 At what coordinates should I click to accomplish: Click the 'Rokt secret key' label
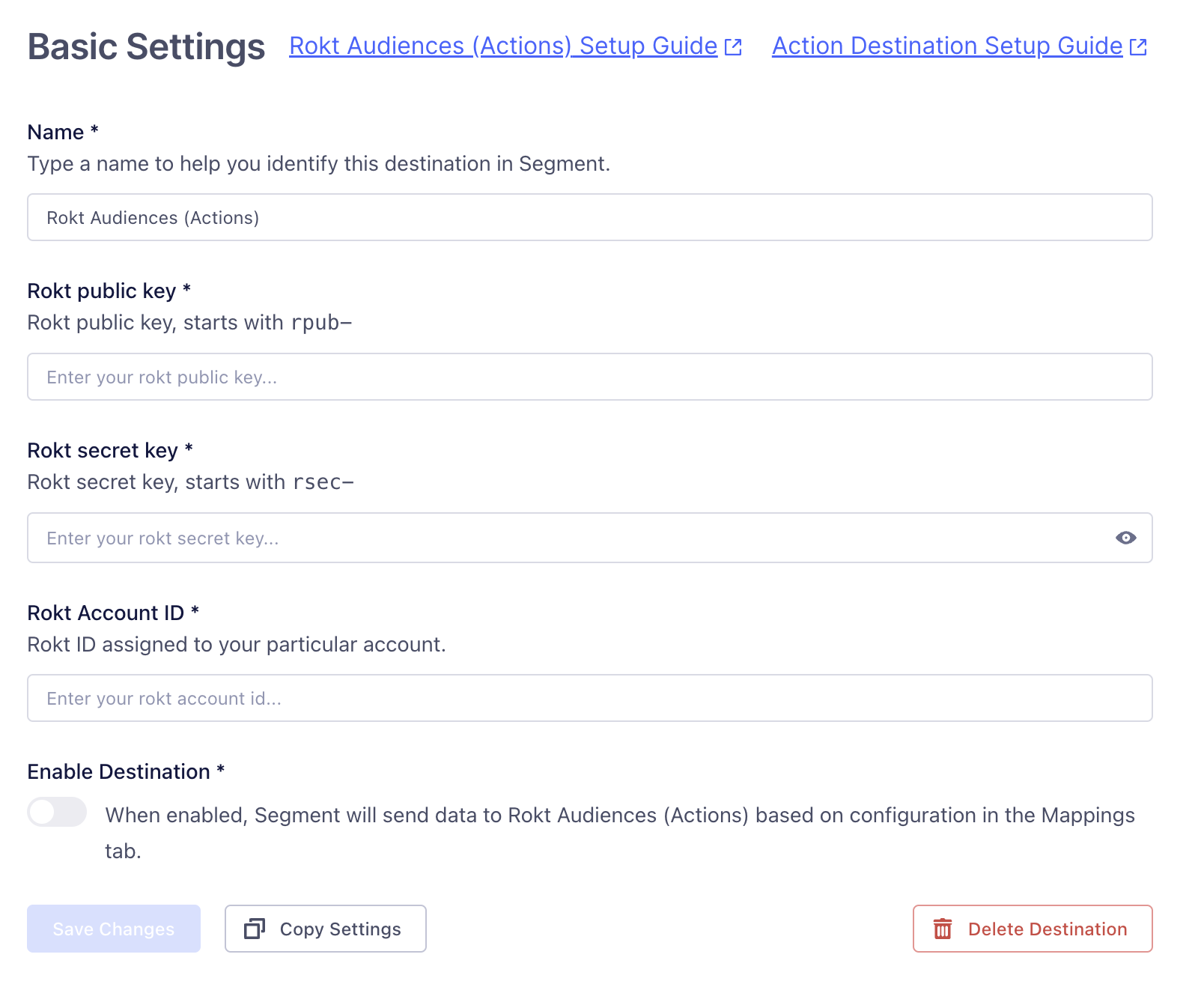(110, 450)
